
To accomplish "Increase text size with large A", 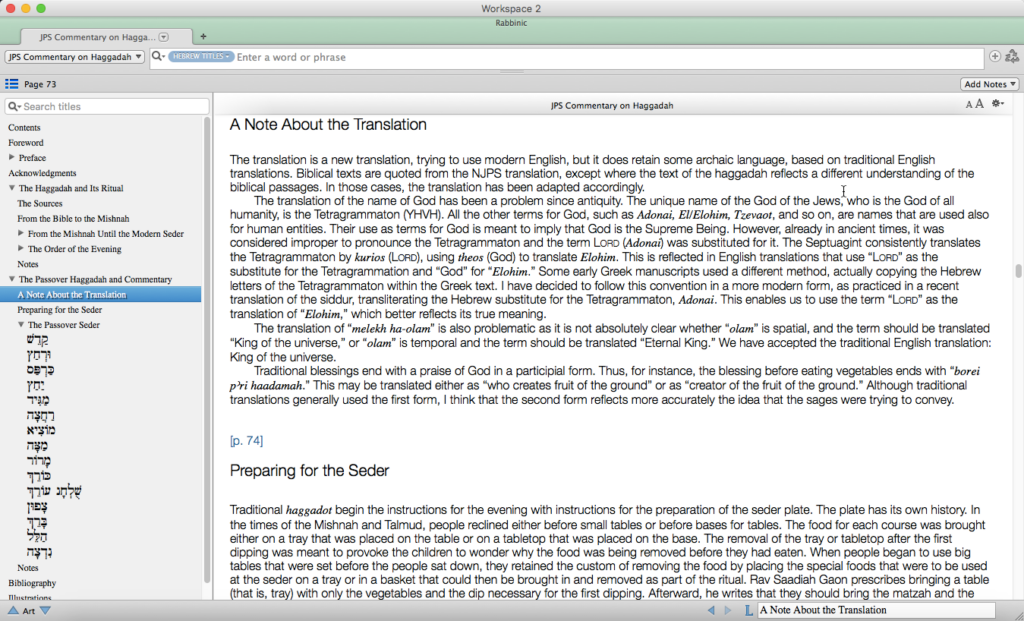I will click(979, 104).
